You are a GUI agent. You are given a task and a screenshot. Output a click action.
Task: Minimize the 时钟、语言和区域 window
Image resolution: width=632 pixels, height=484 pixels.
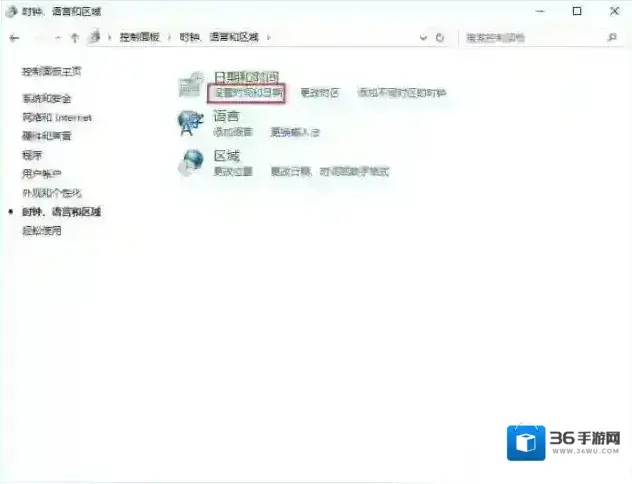coord(540,11)
